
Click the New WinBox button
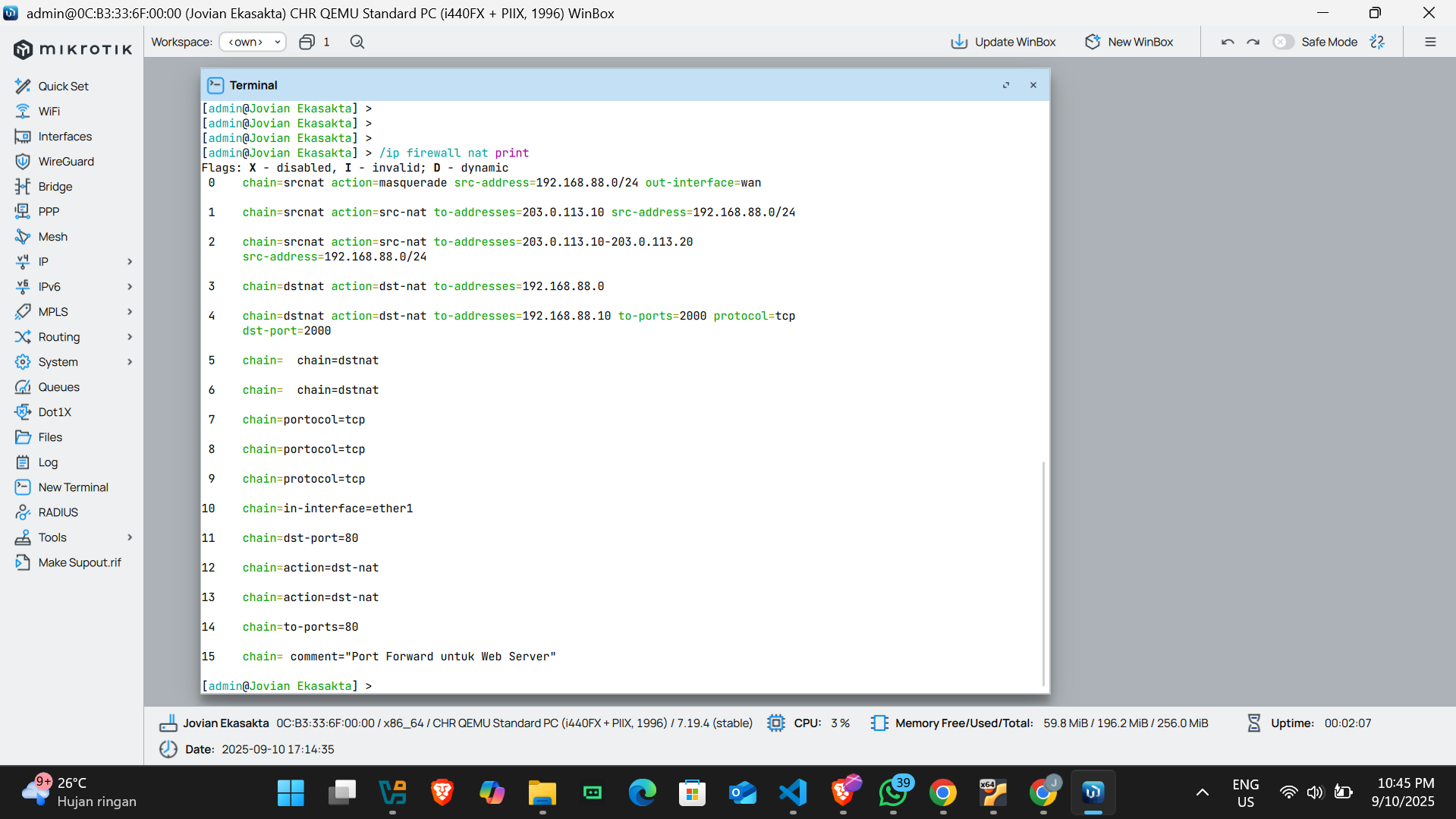1129,42
